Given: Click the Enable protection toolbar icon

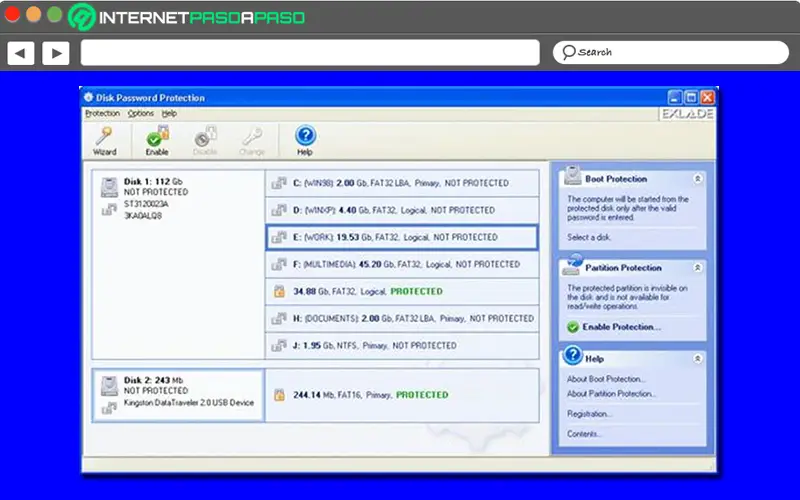Looking at the screenshot, I should click(x=157, y=141).
